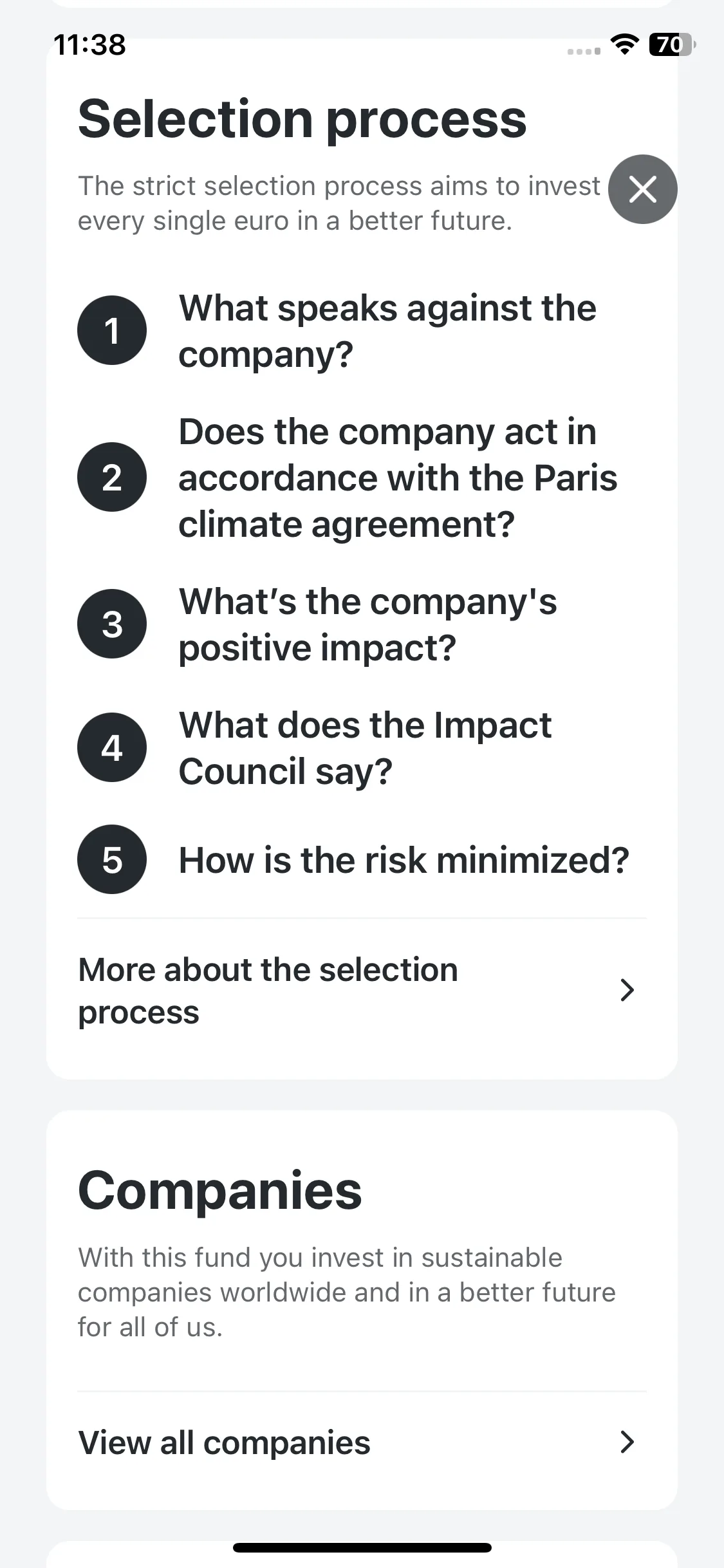Open 'What speaks against the company?' step
Viewport: 724px width, 1568px height.
click(387, 331)
